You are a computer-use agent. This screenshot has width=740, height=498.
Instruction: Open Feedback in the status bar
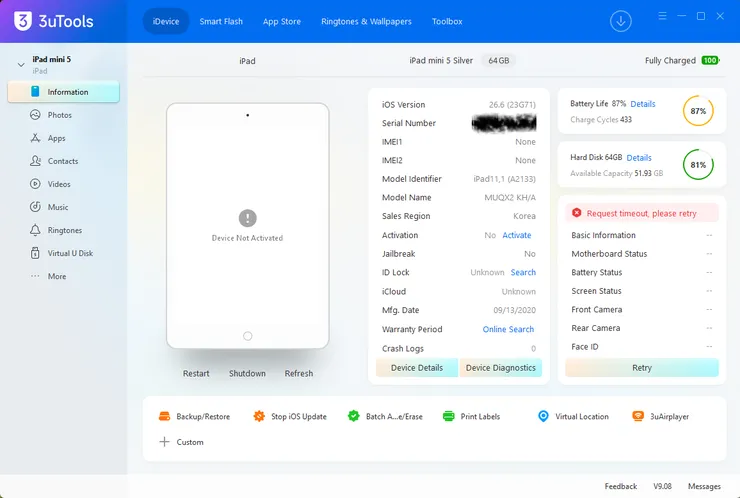pos(621,486)
